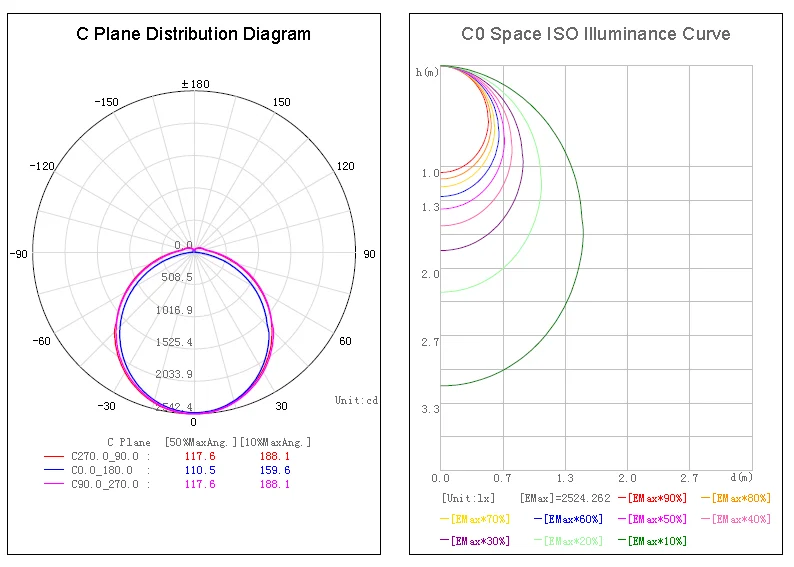Select the light green EMax*20% legend entry
The width and height of the screenshot is (794, 567).
(x=568, y=541)
